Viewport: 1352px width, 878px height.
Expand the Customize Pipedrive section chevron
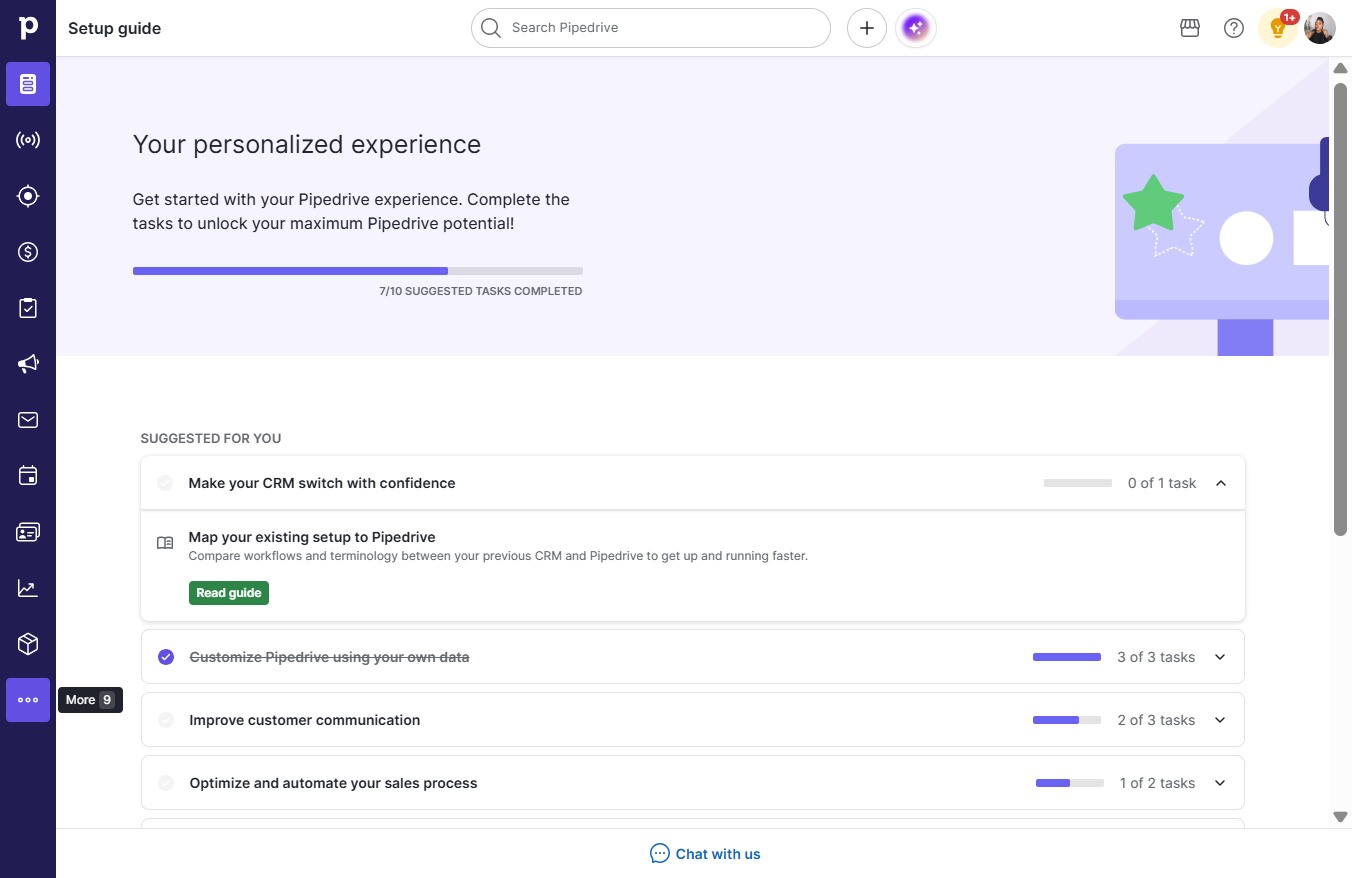pos(1220,657)
